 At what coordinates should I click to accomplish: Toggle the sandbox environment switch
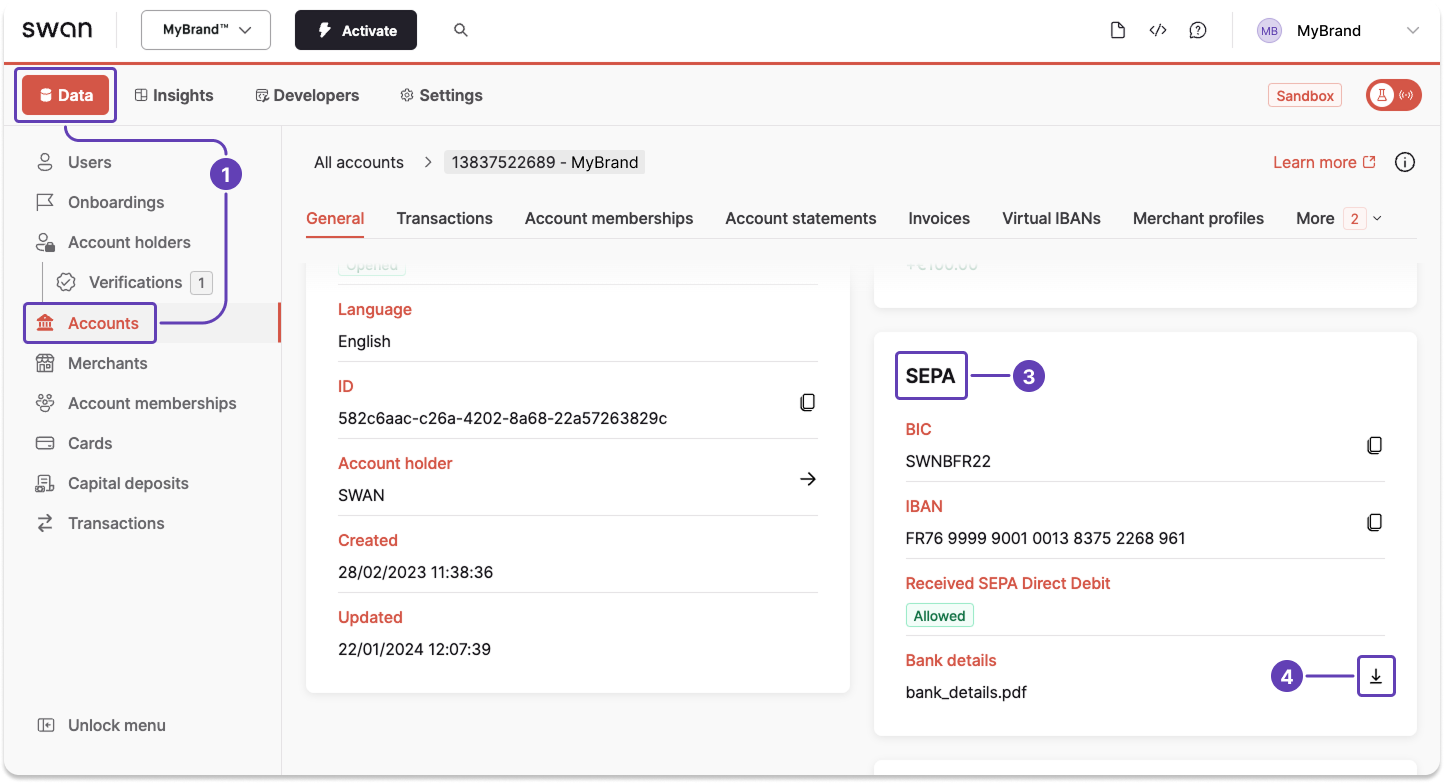tap(1393, 94)
